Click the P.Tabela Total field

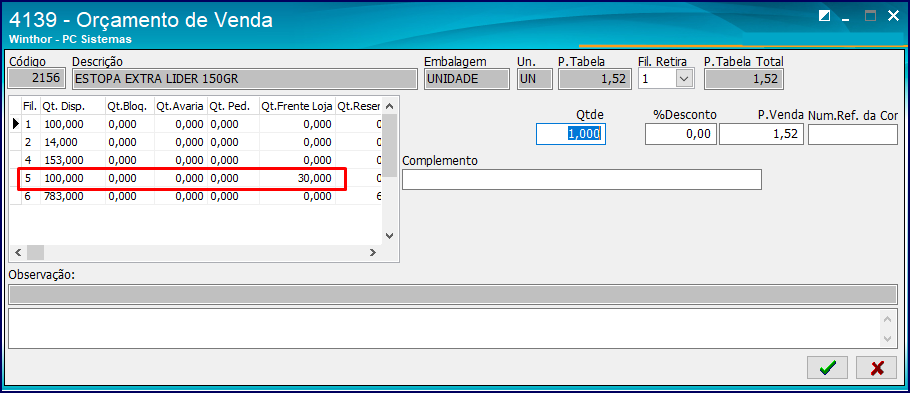point(744,79)
